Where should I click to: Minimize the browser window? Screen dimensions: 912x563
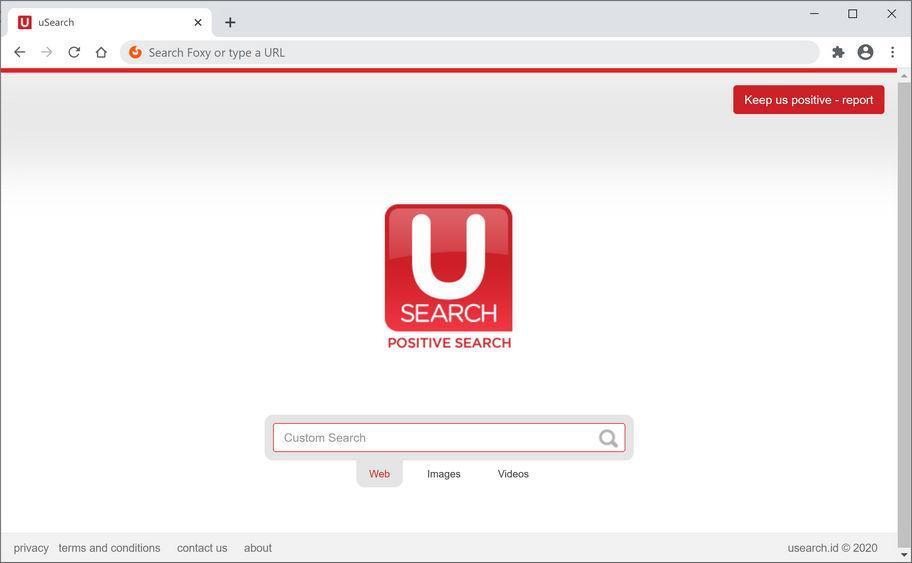[x=814, y=13]
